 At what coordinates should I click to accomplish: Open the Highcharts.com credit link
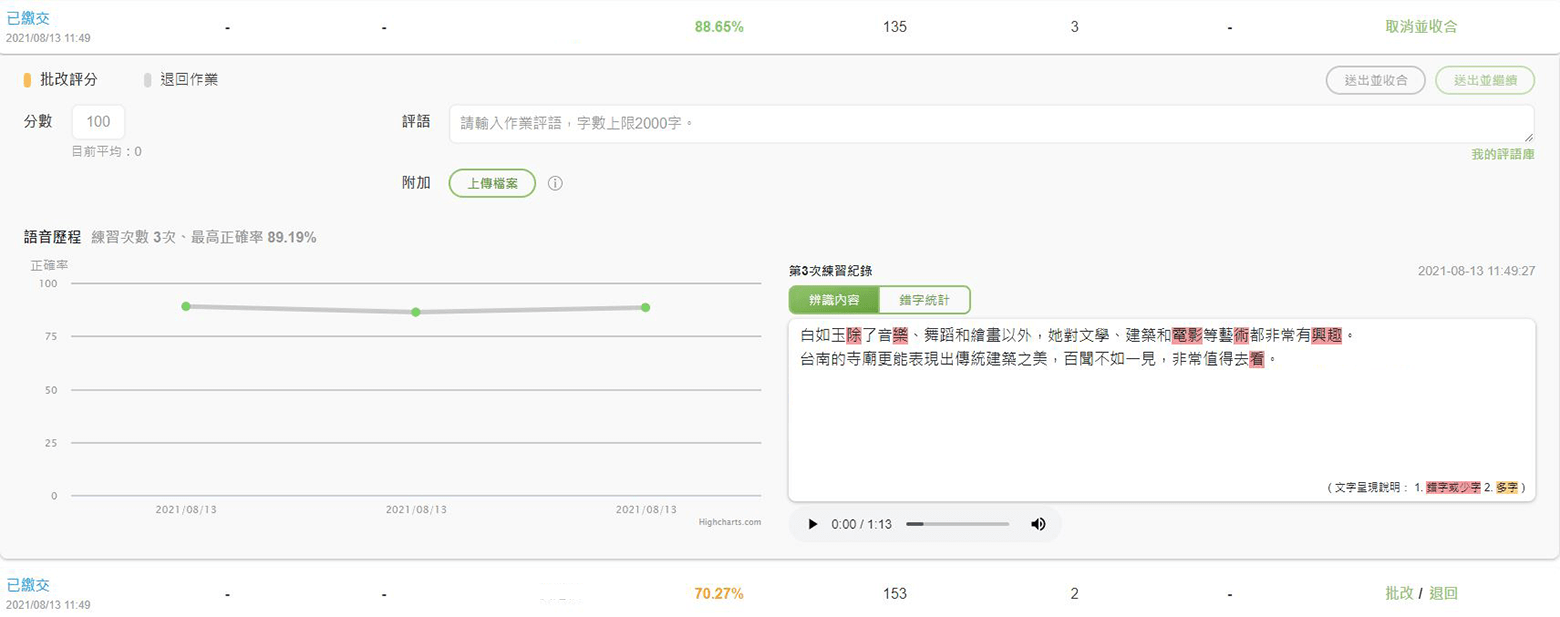pyautogui.click(x=730, y=521)
